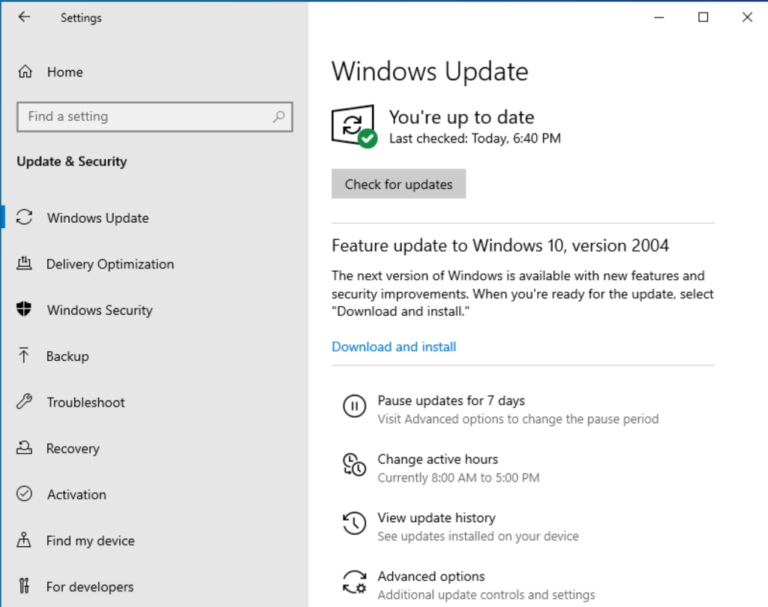Click the Windows Update sync arrows sidebar icon
The height and width of the screenshot is (607, 768).
pos(24,218)
